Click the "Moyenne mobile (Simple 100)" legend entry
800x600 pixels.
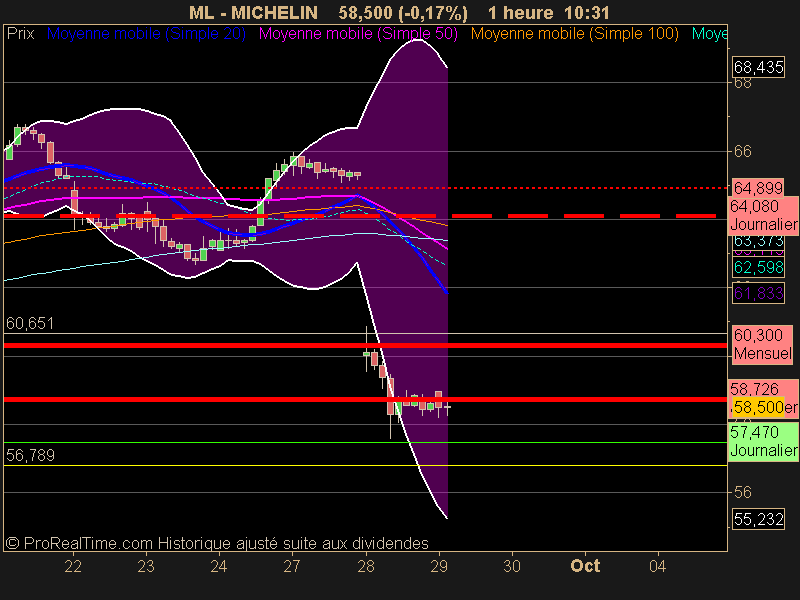(x=574, y=34)
